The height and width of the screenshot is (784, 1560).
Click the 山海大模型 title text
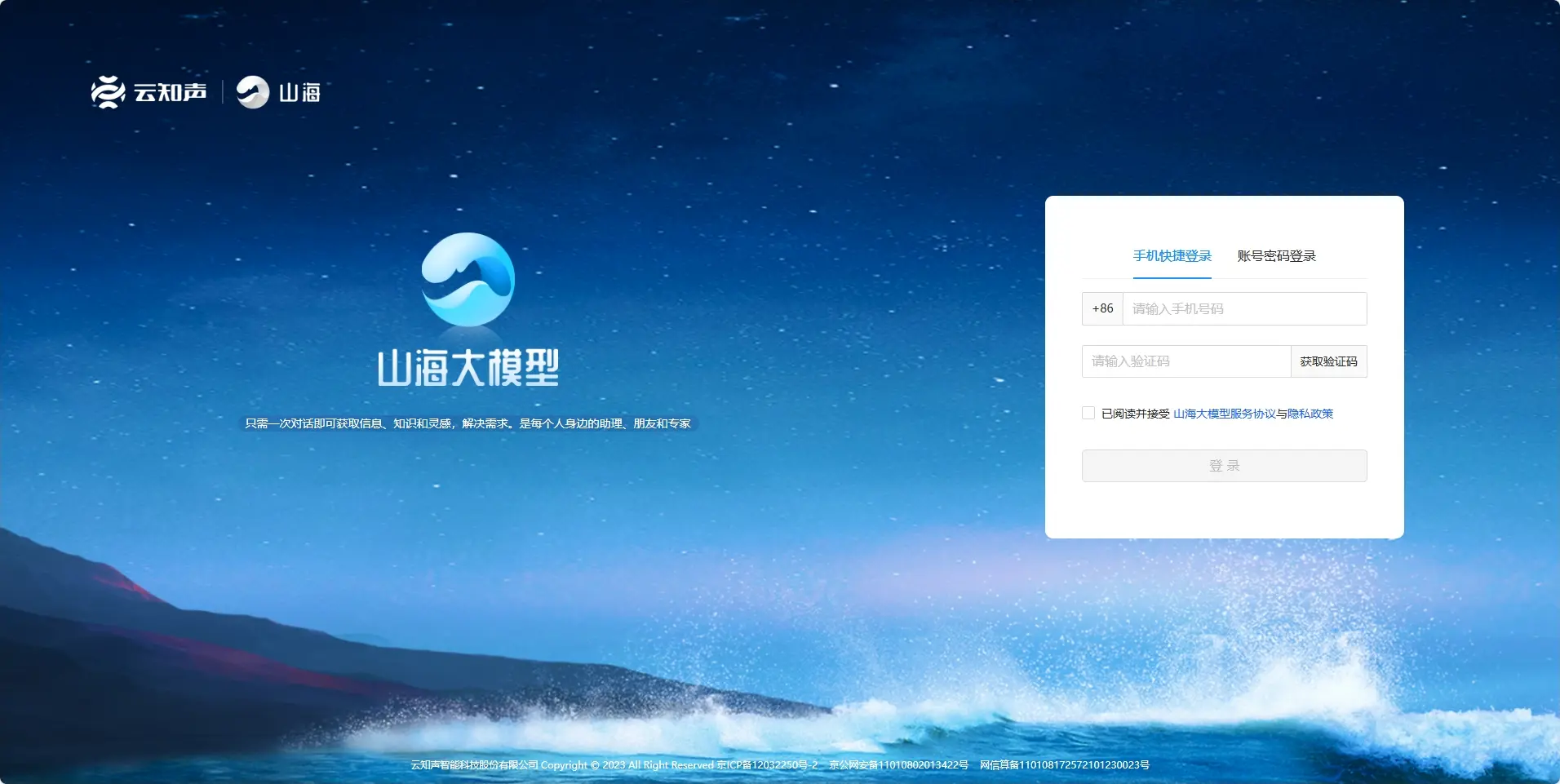(468, 368)
